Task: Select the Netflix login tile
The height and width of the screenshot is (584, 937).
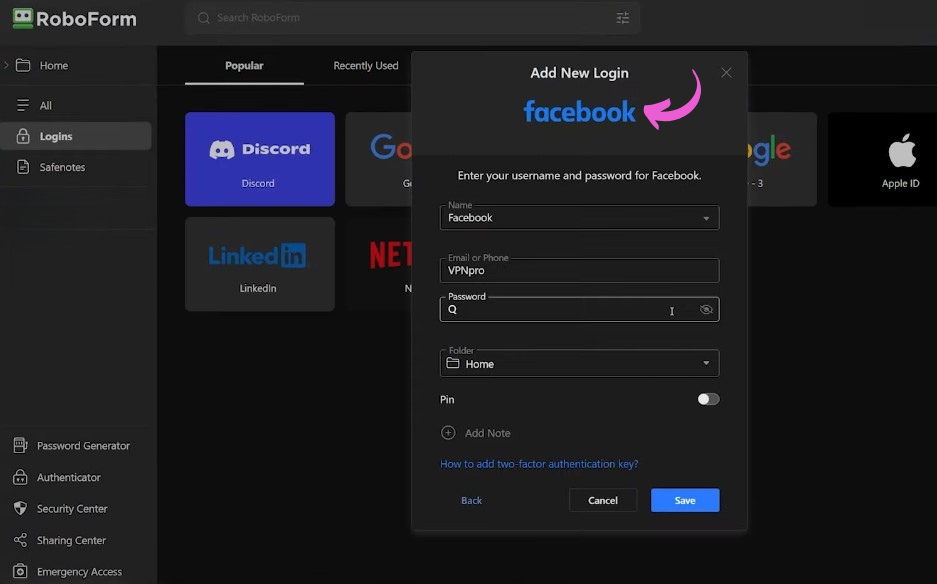Action: [379, 264]
